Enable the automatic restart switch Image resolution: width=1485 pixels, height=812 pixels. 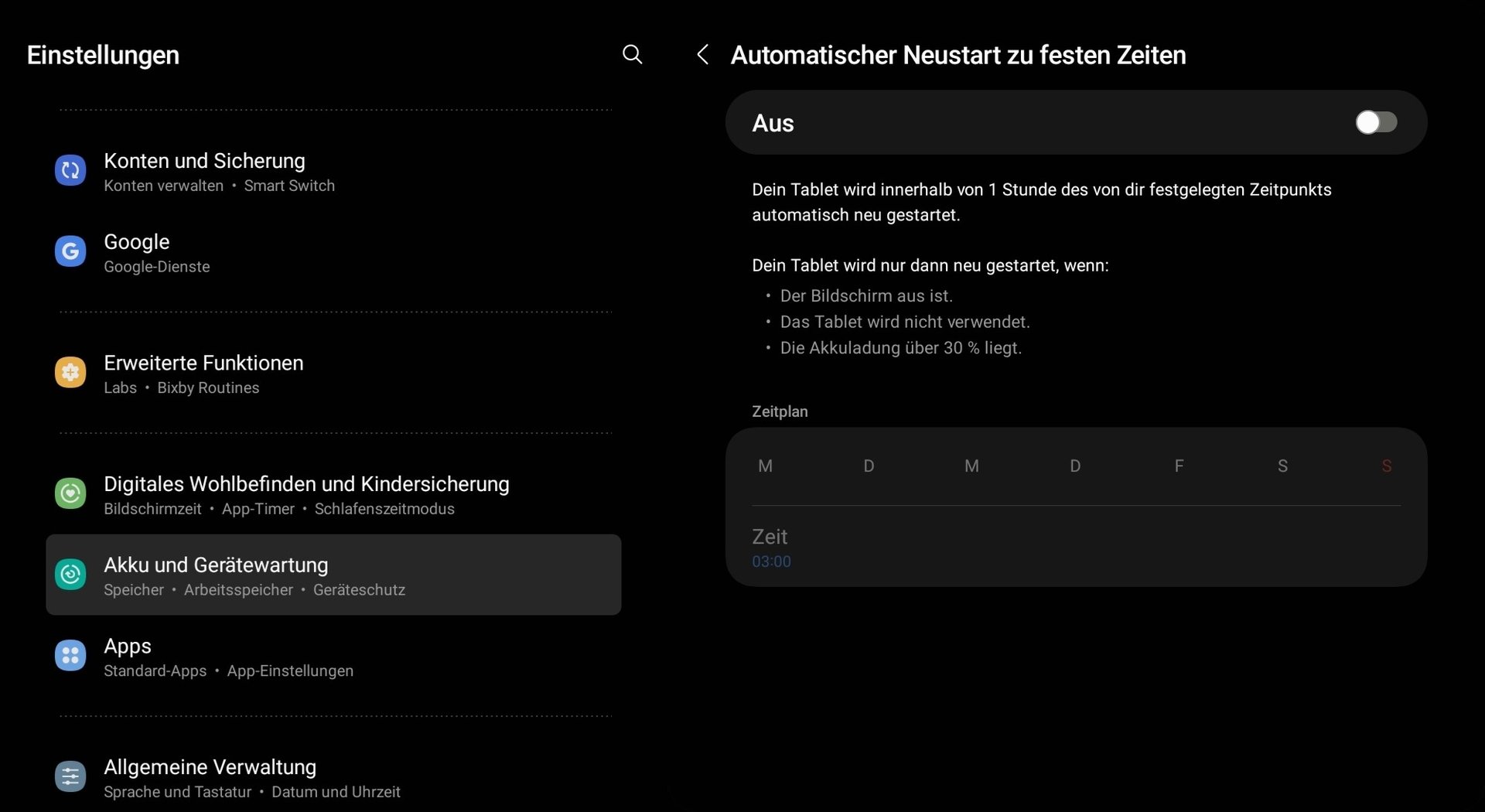pyautogui.click(x=1375, y=122)
